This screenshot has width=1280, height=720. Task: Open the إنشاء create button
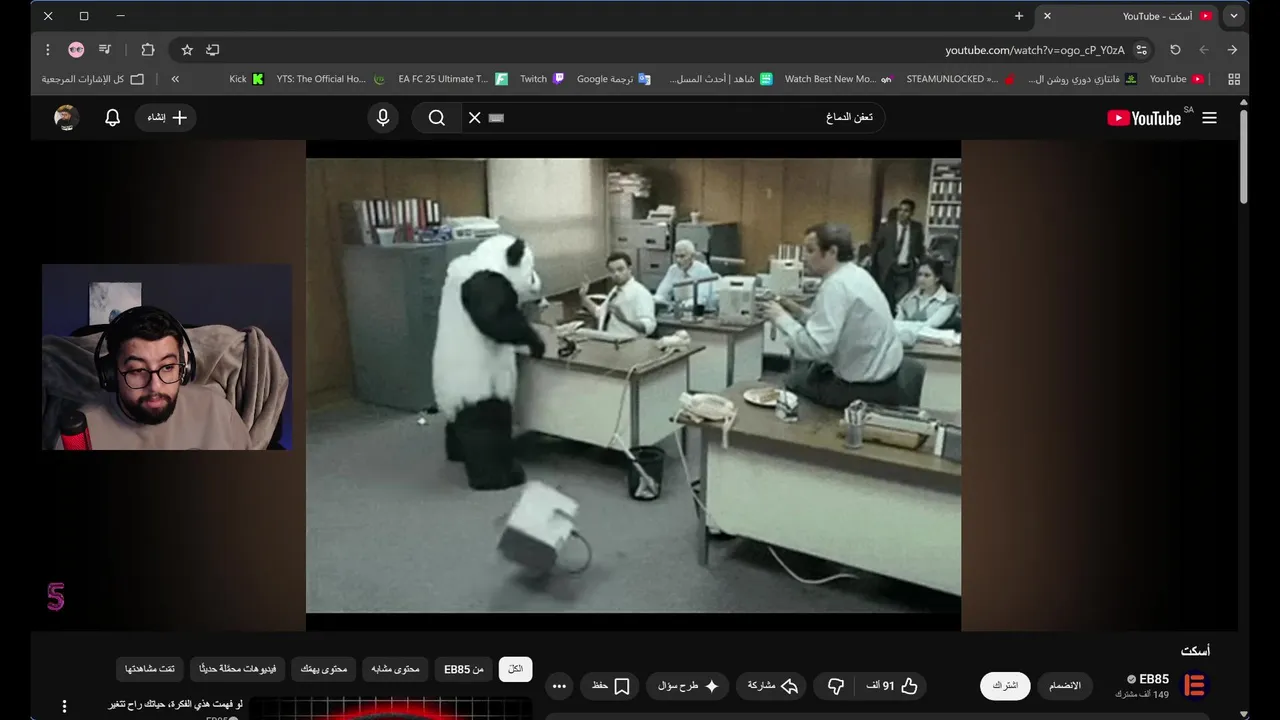click(166, 118)
